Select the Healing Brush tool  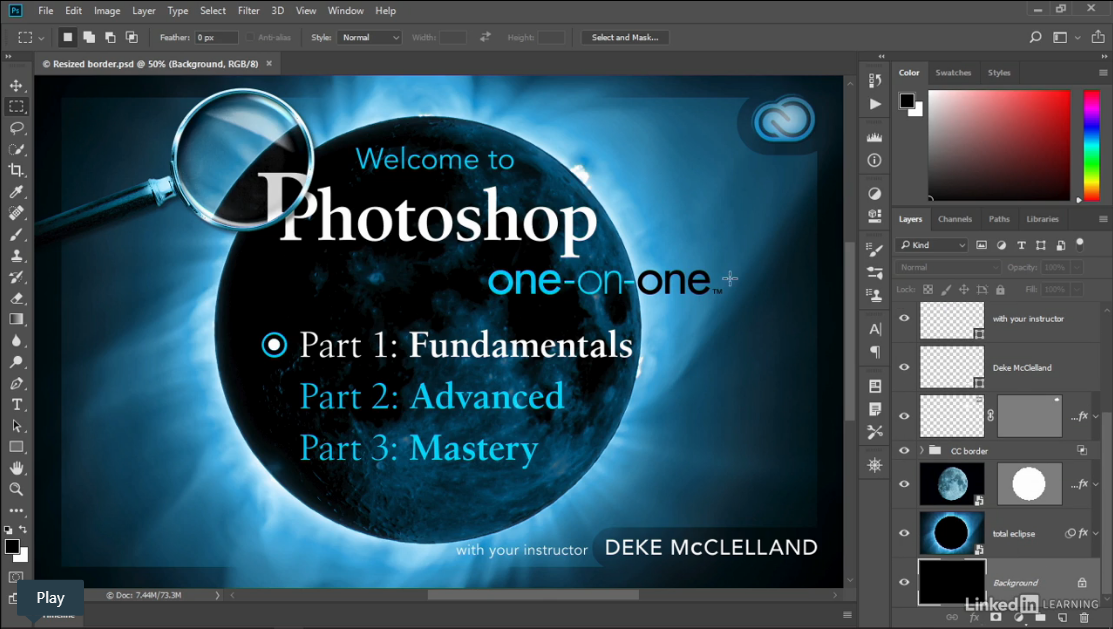point(16,213)
